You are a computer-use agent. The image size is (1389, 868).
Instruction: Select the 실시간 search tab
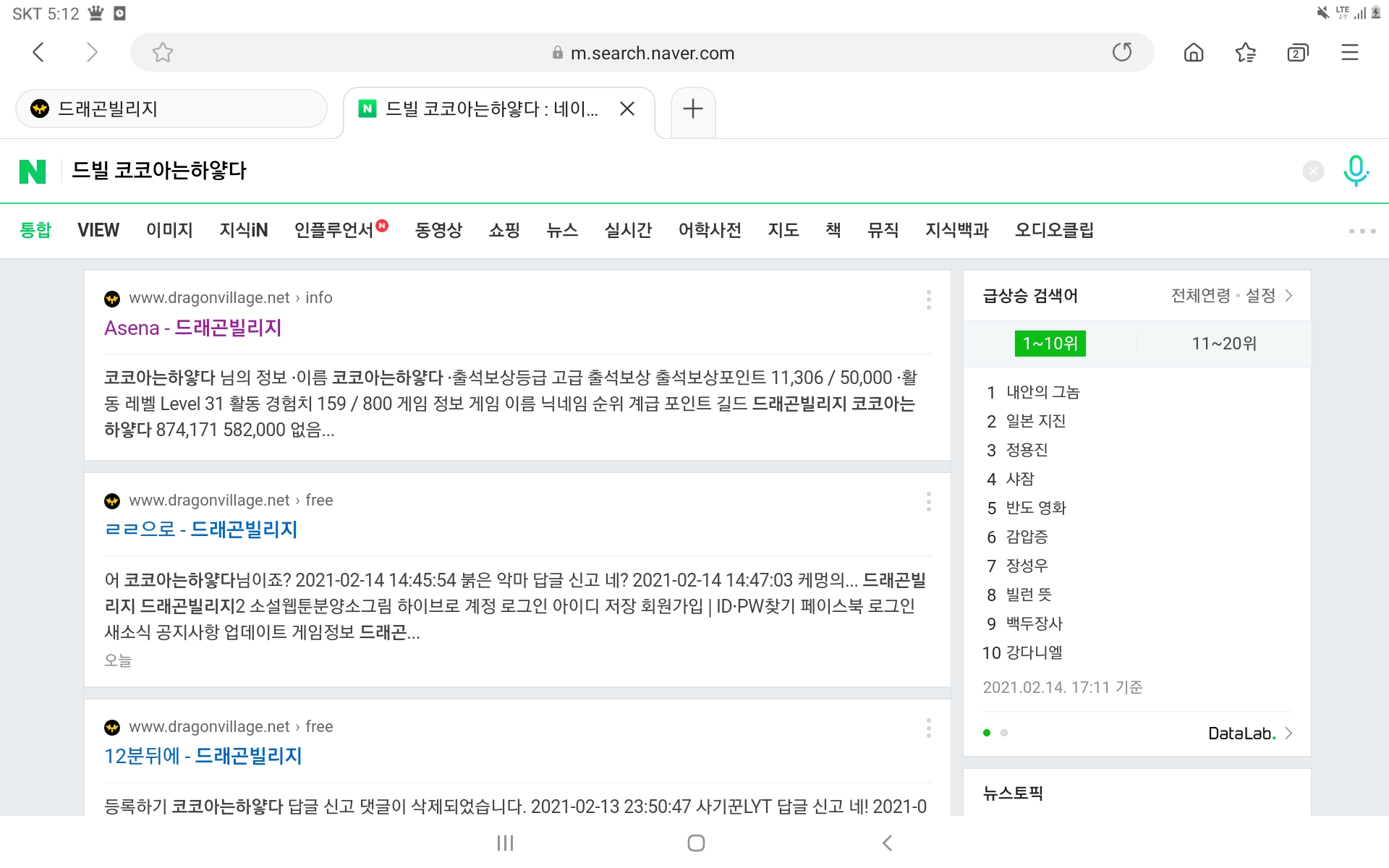(628, 230)
